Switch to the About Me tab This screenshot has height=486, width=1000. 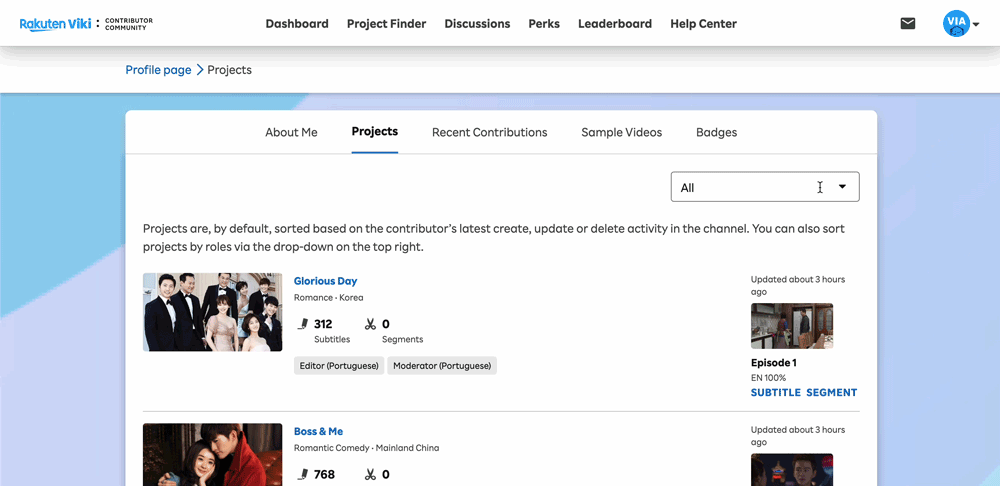point(291,133)
